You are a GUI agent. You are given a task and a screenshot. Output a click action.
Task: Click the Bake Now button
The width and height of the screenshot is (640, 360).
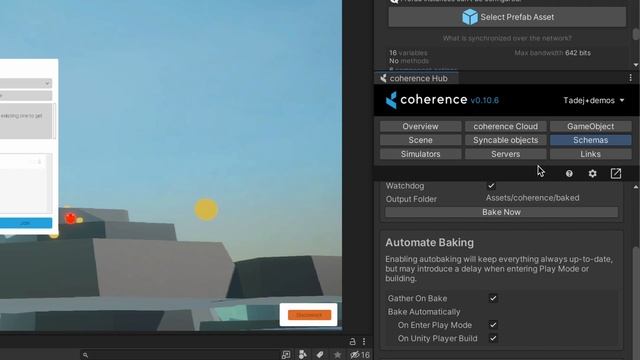501,212
